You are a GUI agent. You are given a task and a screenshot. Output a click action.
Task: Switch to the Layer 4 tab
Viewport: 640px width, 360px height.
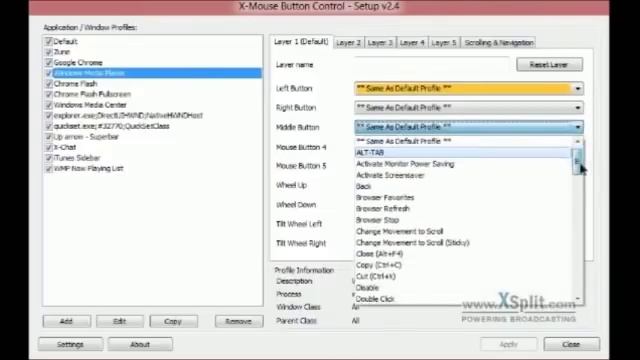(x=412, y=43)
